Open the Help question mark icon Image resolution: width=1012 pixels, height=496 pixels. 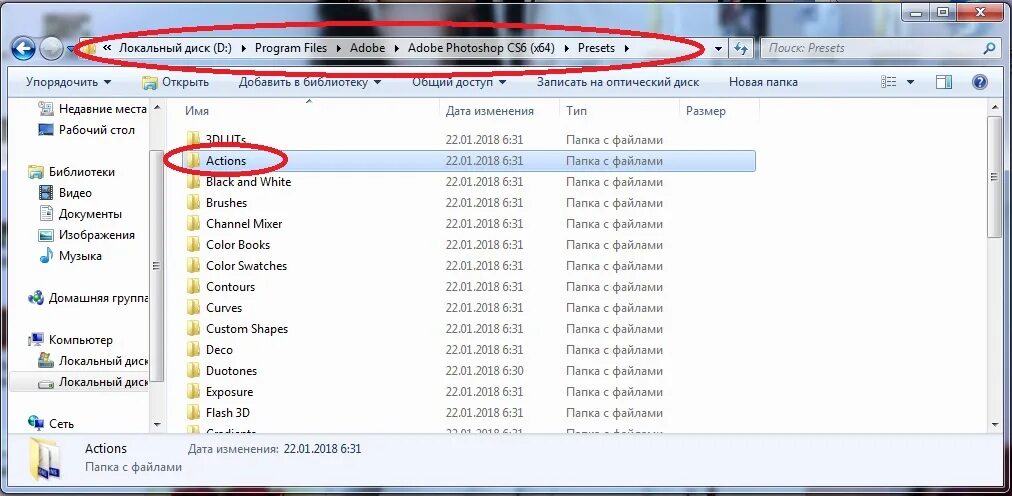pyautogui.click(x=979, y=82)
